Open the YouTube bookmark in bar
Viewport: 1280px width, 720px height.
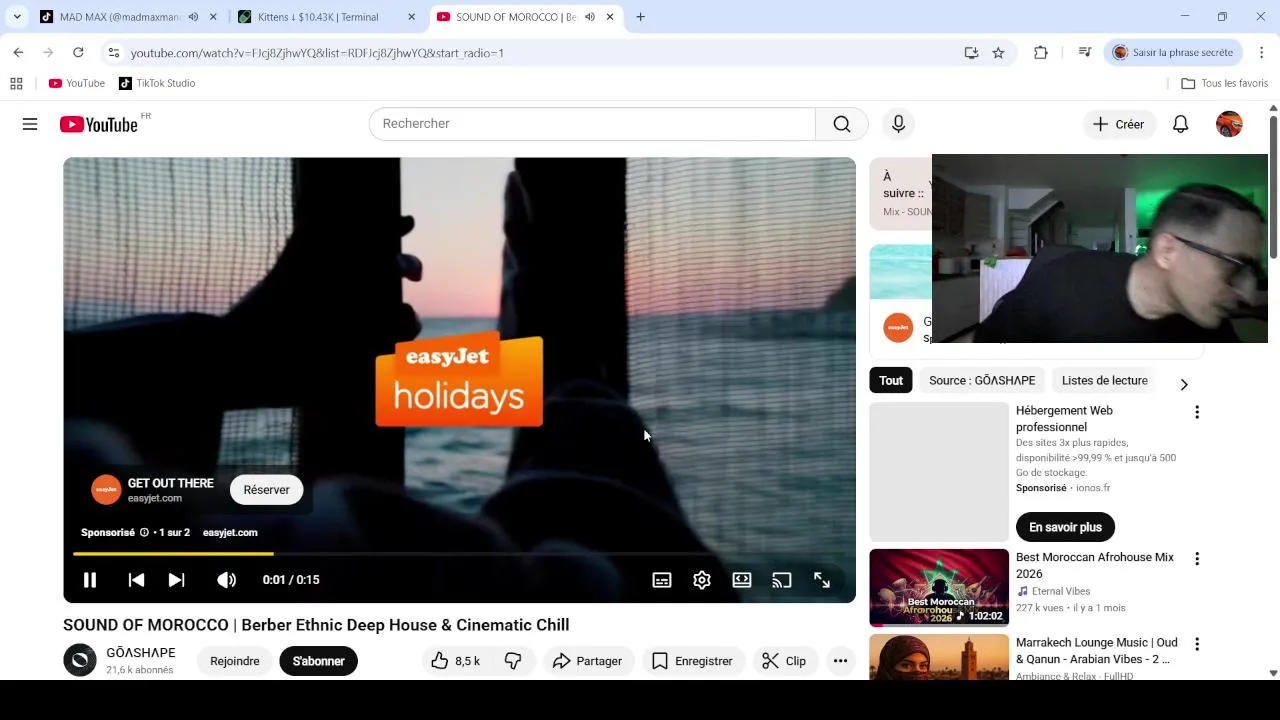pyautogui.click(x=77, y=83)
